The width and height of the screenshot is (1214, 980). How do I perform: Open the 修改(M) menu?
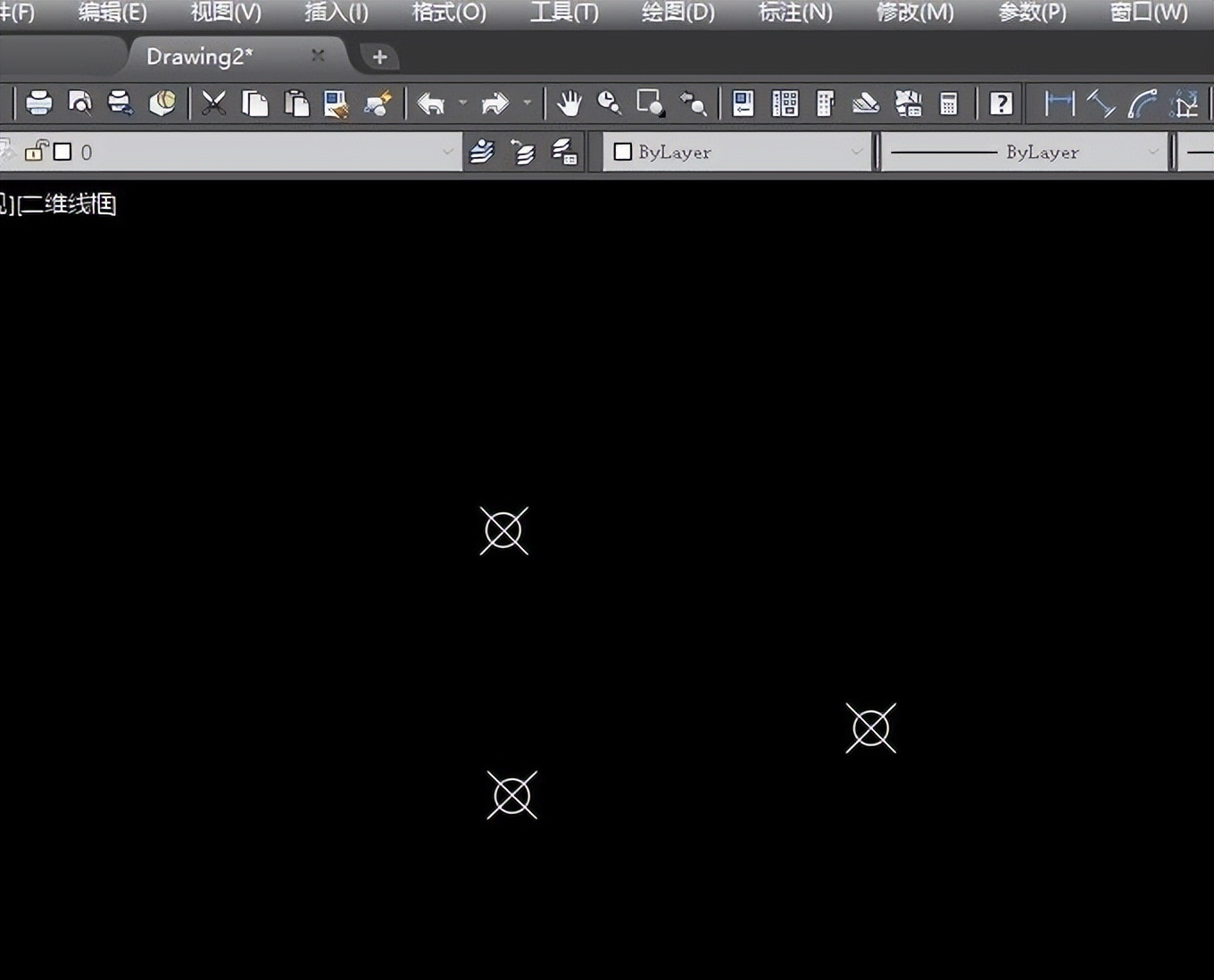click(914, 12)
